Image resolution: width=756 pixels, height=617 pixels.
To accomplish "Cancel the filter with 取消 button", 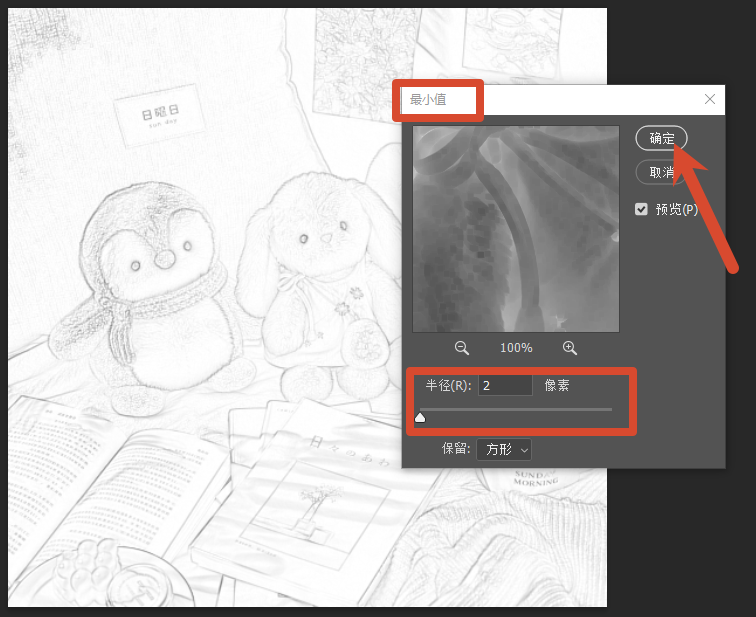I will pos(662,173).
